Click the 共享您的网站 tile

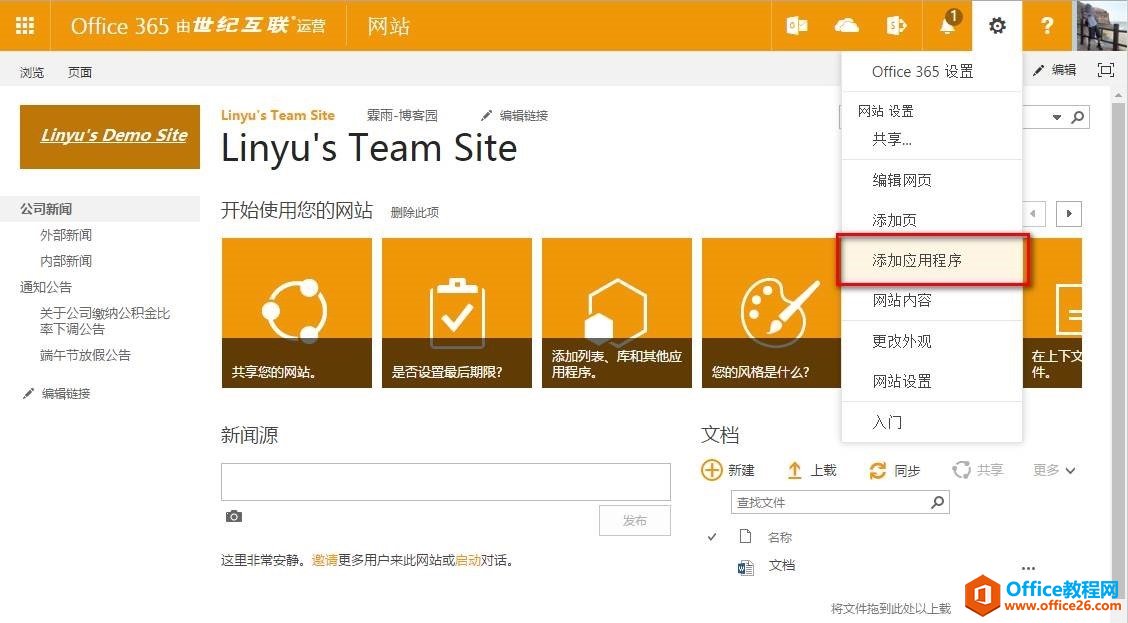coord(297,312)
